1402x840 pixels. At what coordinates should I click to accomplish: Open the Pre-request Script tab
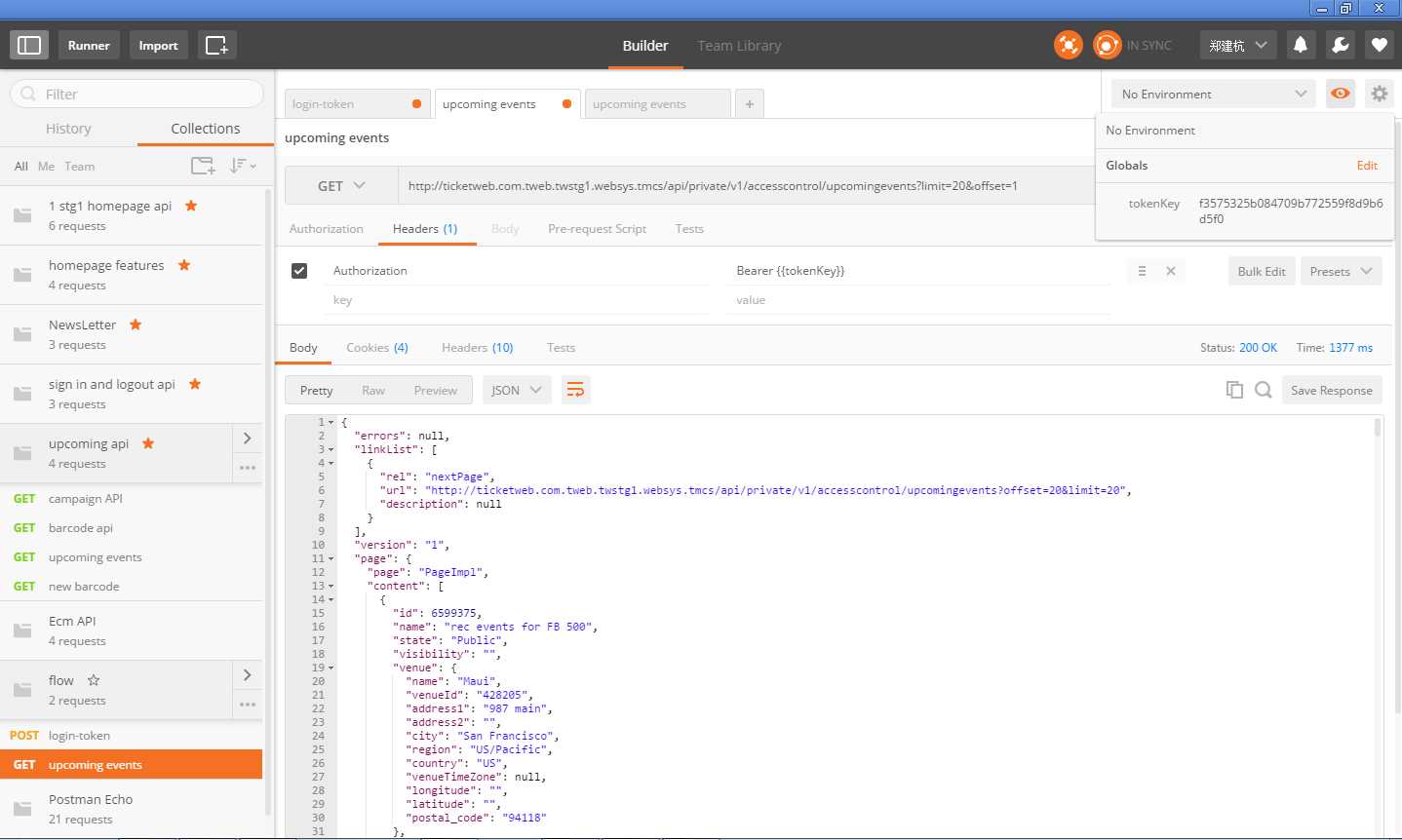597,228
